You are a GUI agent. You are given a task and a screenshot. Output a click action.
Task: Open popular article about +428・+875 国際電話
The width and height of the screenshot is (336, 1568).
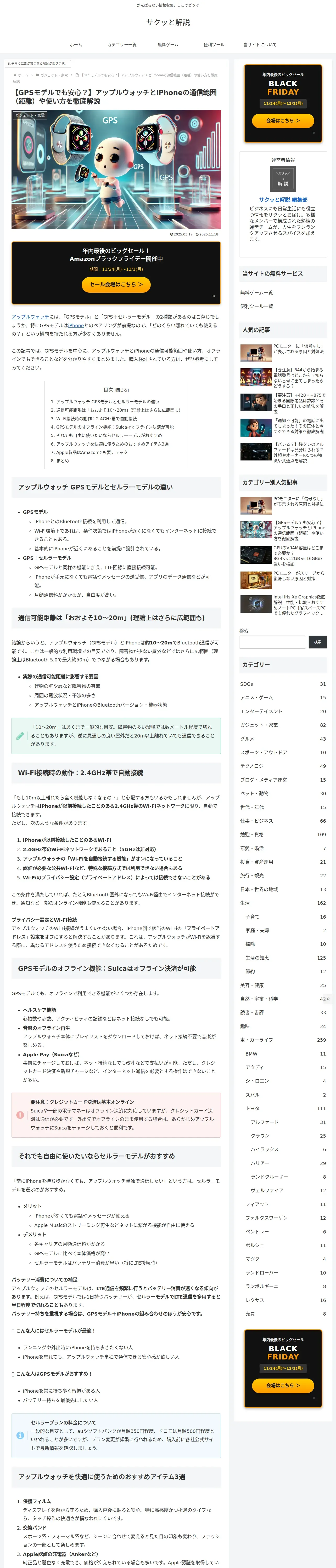(283, 403)
